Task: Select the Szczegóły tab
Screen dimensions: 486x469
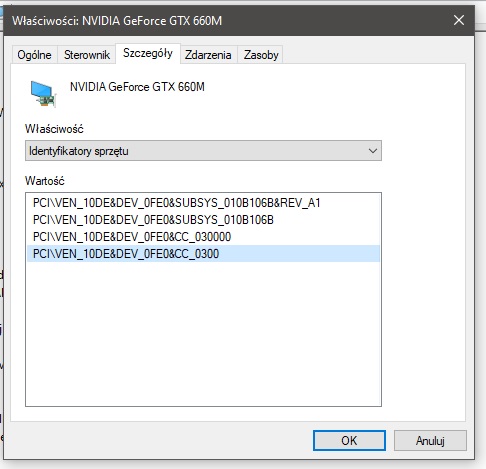Action: [148, 53]
